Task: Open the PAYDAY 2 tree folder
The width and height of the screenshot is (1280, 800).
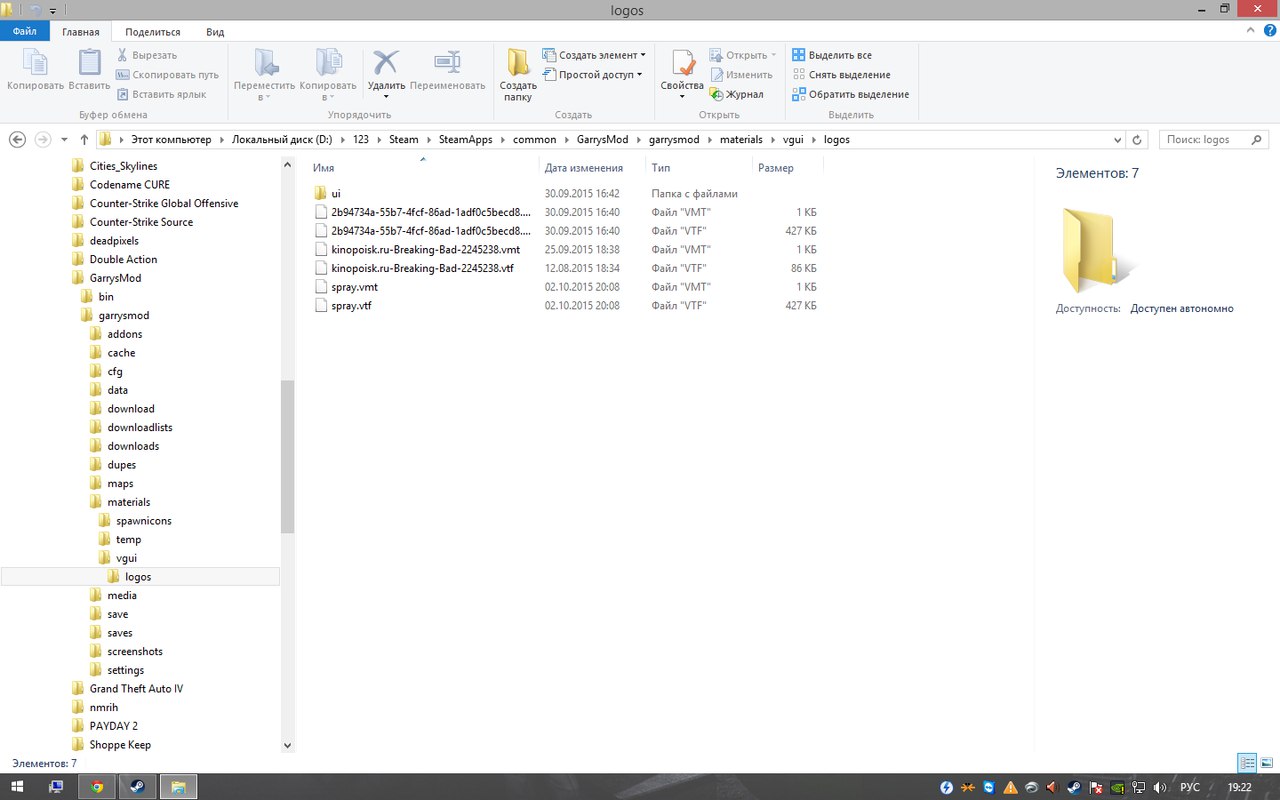Action: [x=114, y=726]
